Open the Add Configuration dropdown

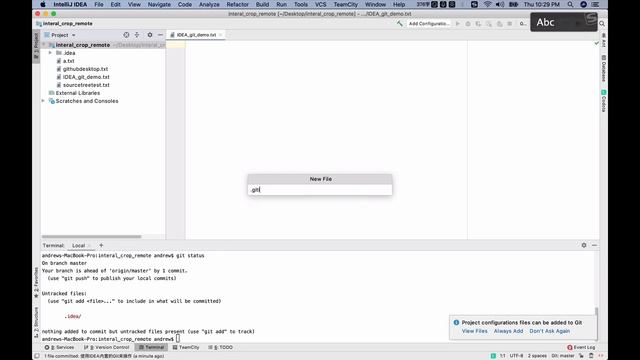[x=429, y=24]
